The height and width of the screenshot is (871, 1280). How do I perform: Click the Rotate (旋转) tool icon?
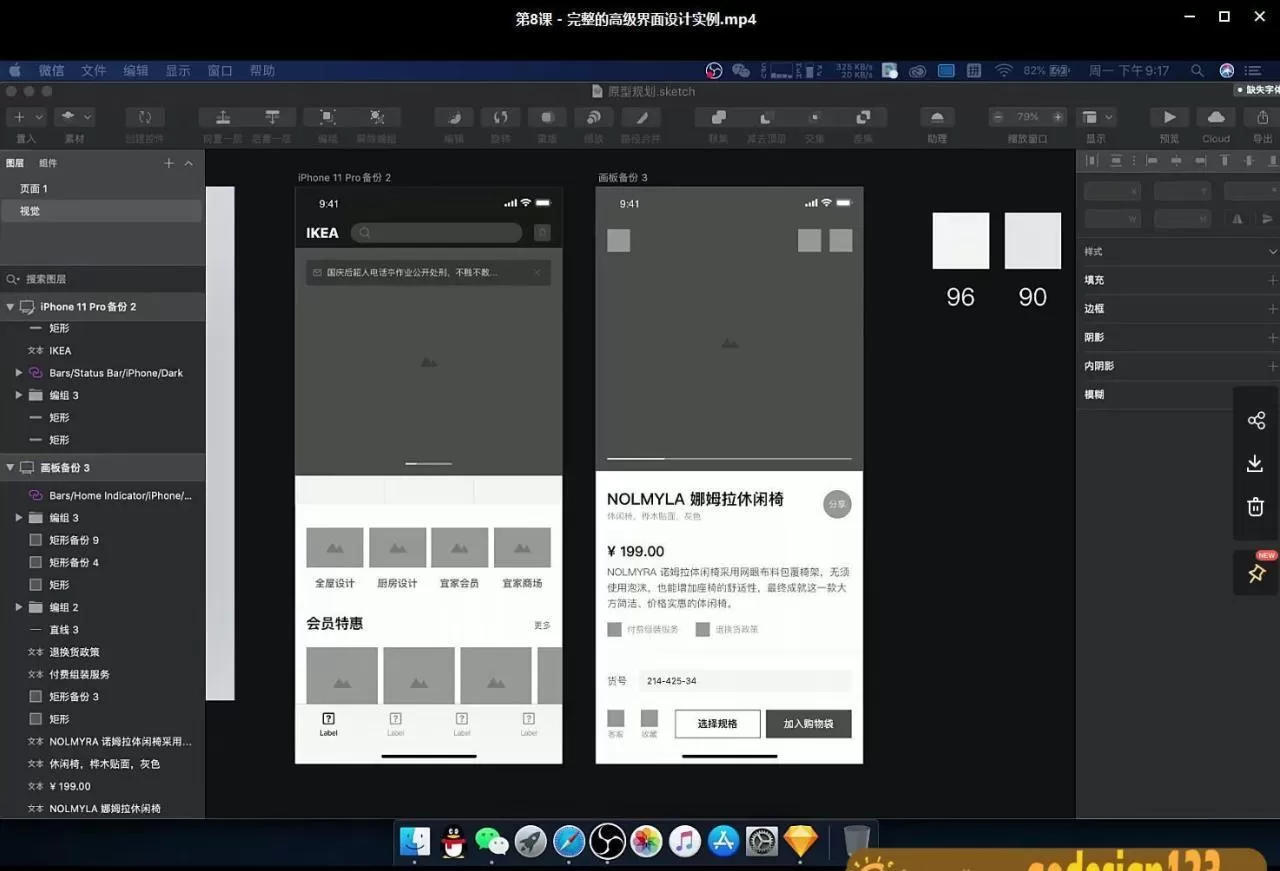click(x=501, y=117)
